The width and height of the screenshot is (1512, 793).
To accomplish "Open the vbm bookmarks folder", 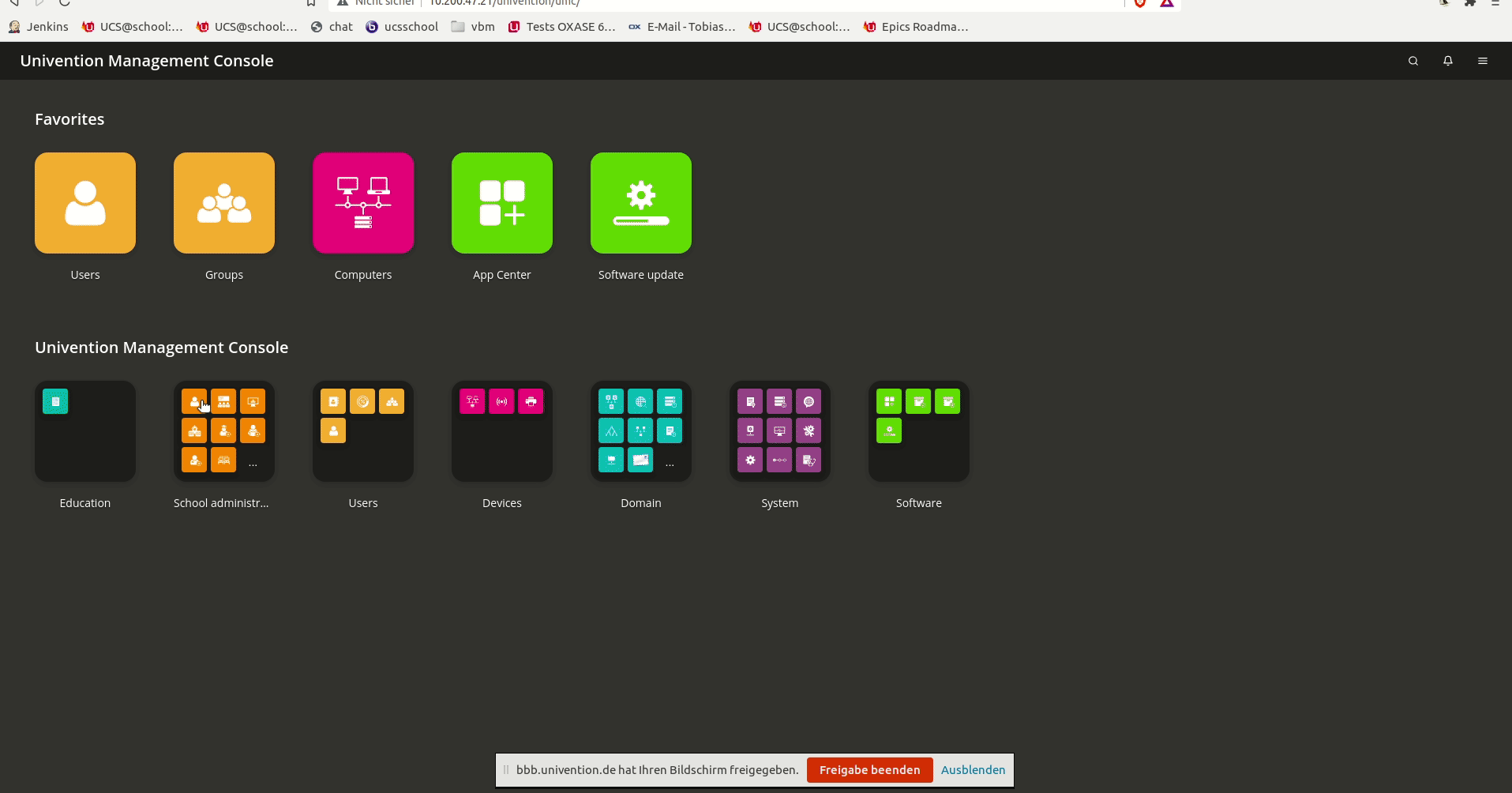I will [x=473, y=27].
